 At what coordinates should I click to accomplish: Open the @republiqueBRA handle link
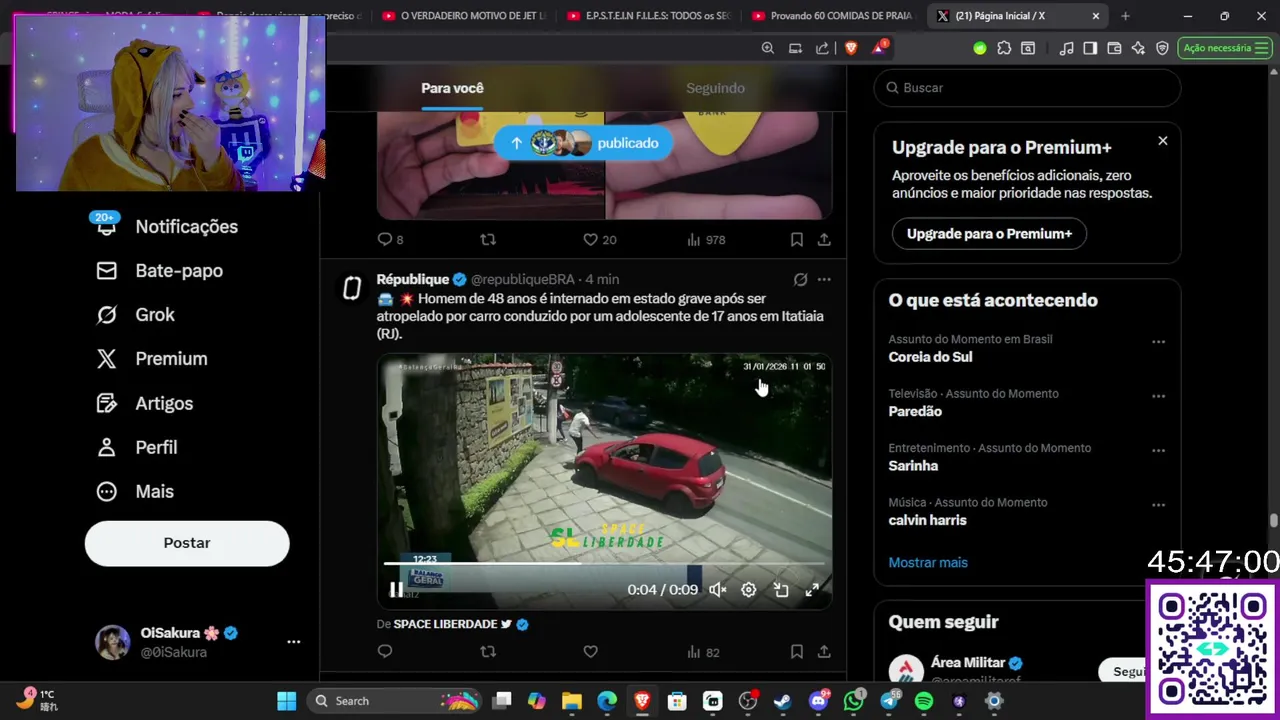525,279
